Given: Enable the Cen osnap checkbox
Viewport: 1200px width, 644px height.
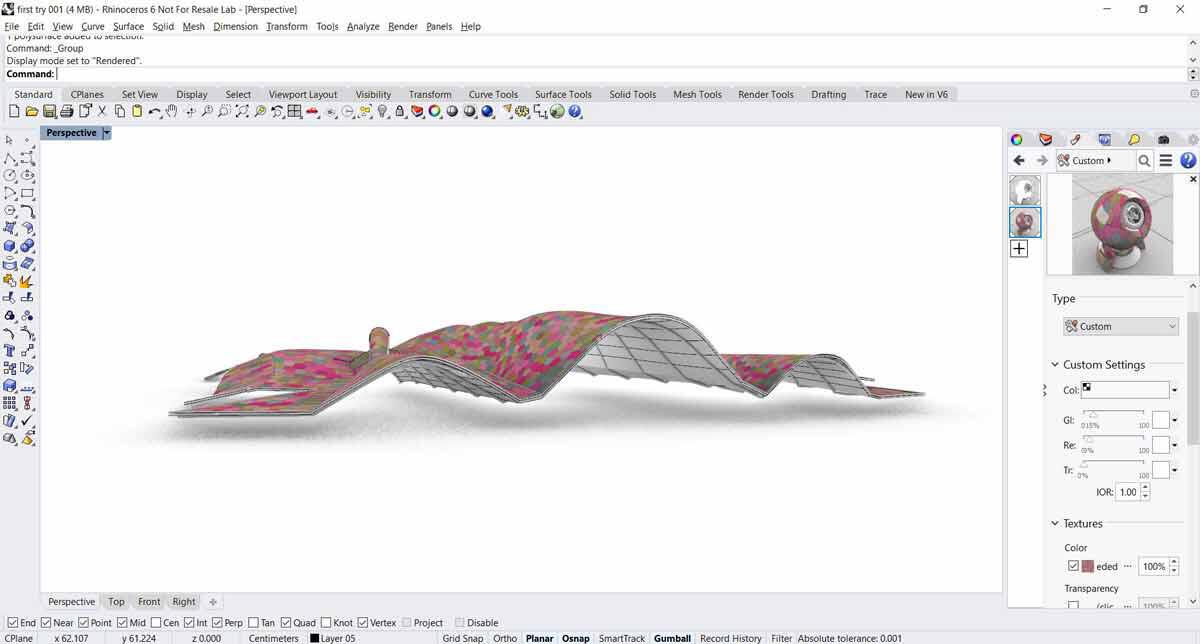Looking at the screenshot, I should pyautogui.click(x=157, y=623).
